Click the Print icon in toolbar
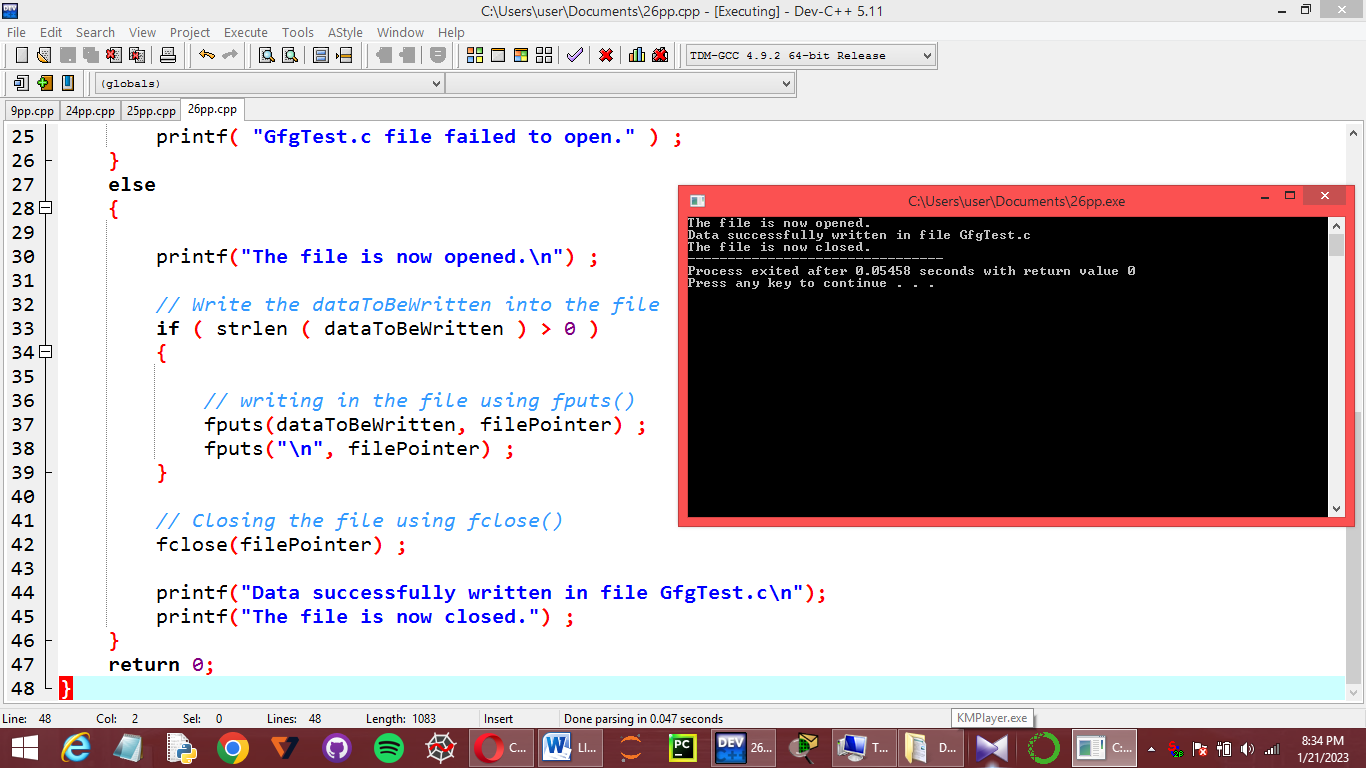The image size is (1366, 768). point(168,55)
